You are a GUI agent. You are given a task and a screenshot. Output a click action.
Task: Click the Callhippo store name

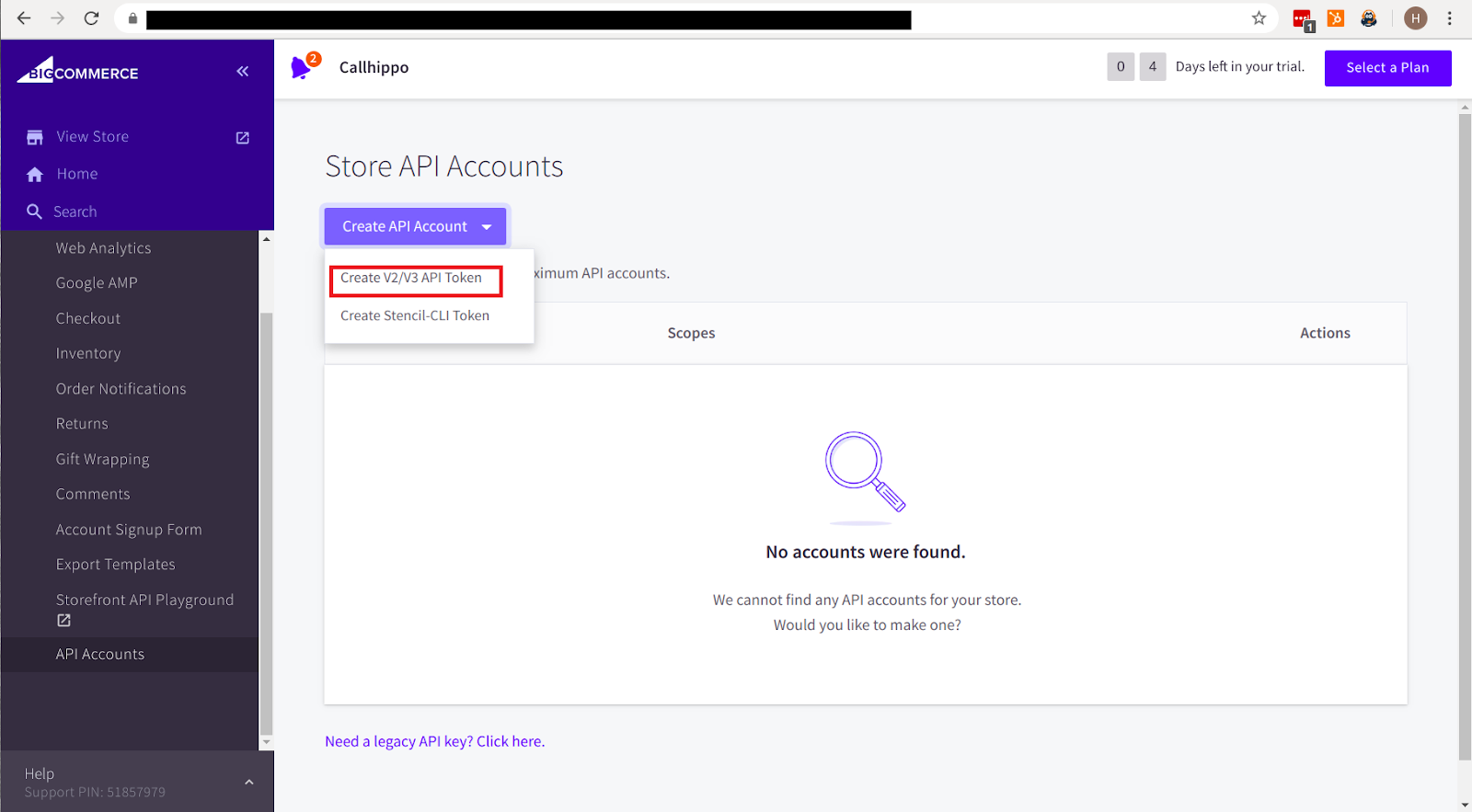pyautogui.click(x=374, y=67)
